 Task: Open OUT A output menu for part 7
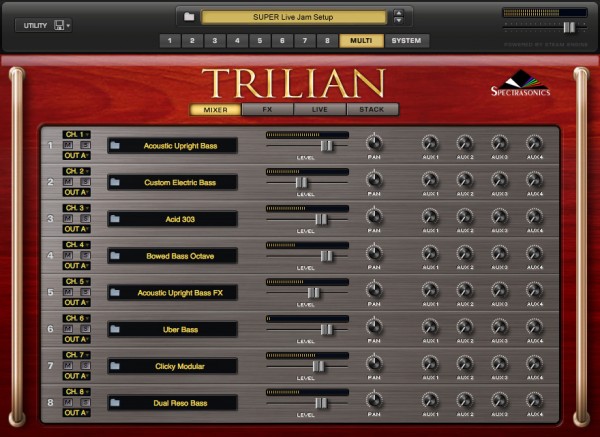pos(77,376)
